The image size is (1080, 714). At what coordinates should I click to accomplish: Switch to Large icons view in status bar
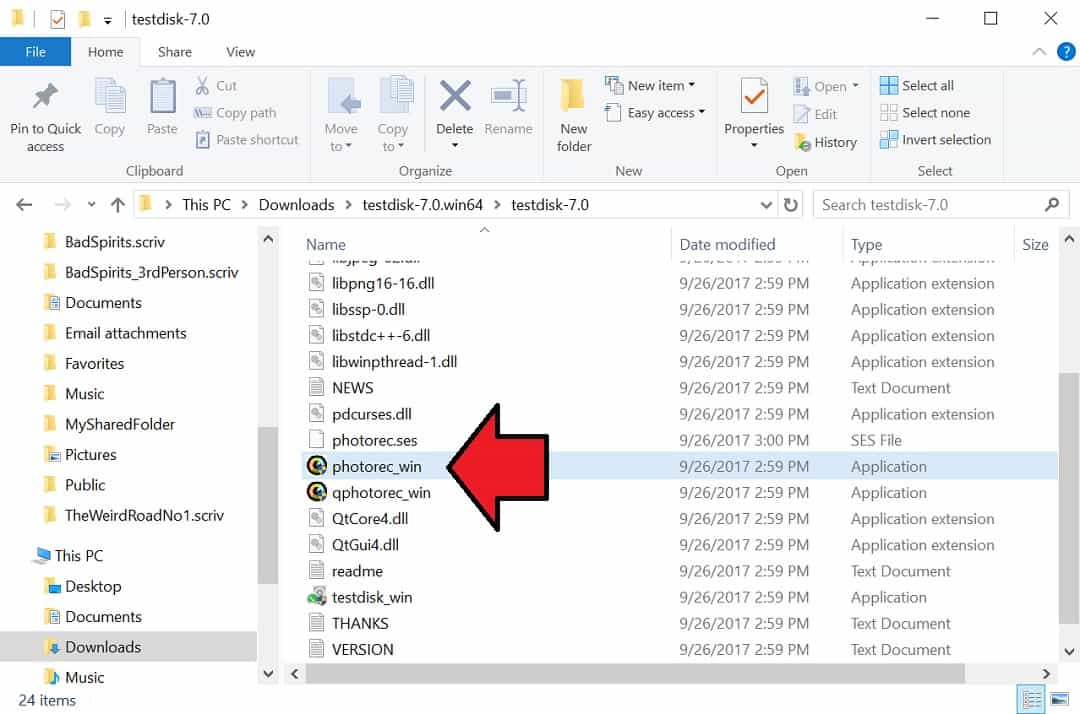click(1059, 700)
